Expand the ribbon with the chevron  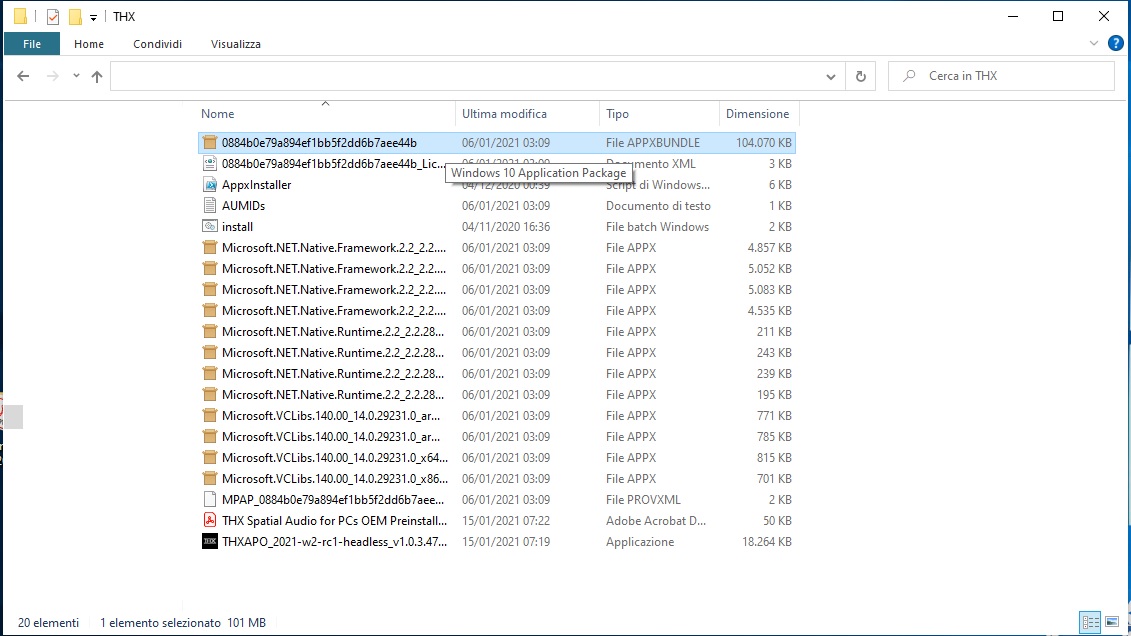1093,43
